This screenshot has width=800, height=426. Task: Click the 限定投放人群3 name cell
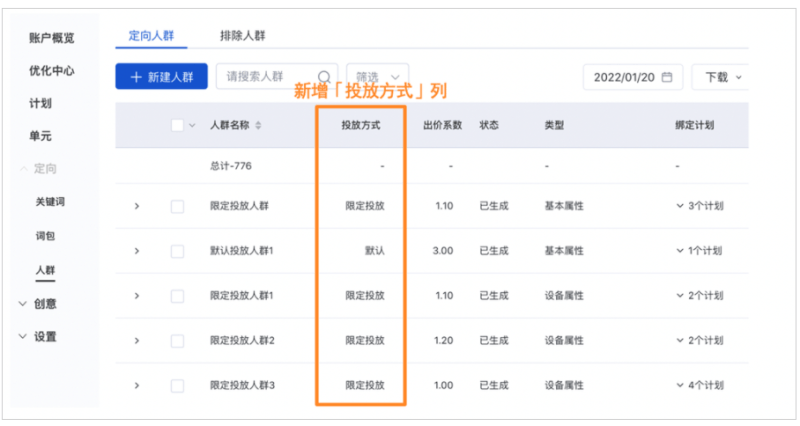click(242, 386)
